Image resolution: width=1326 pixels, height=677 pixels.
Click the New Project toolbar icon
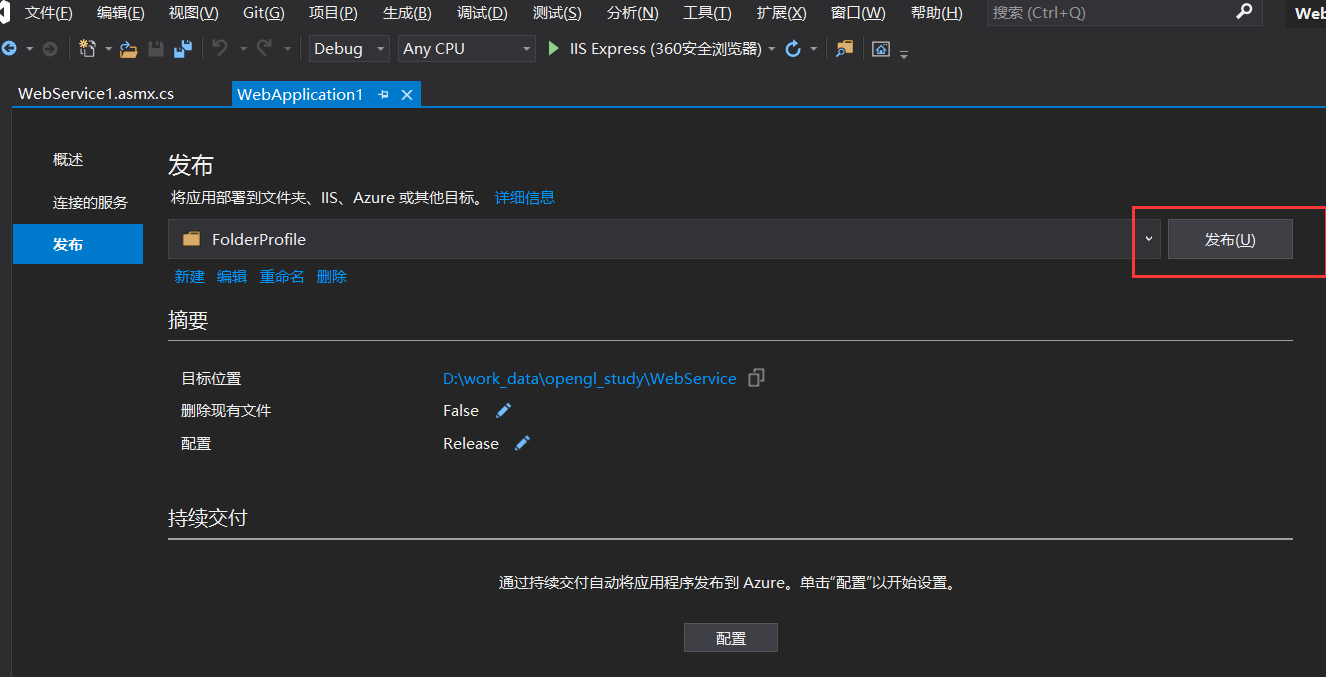click(x=88, y=48)
